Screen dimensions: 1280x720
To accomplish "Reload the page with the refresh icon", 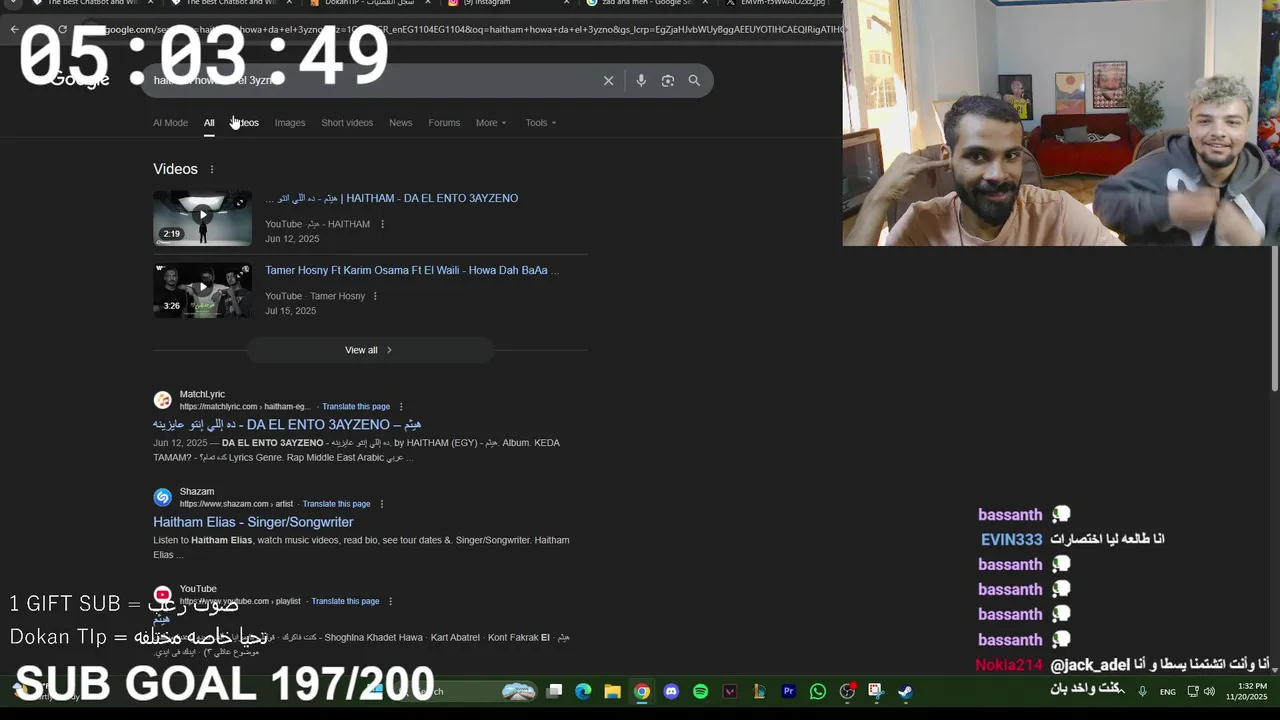I will pos(62,29).
